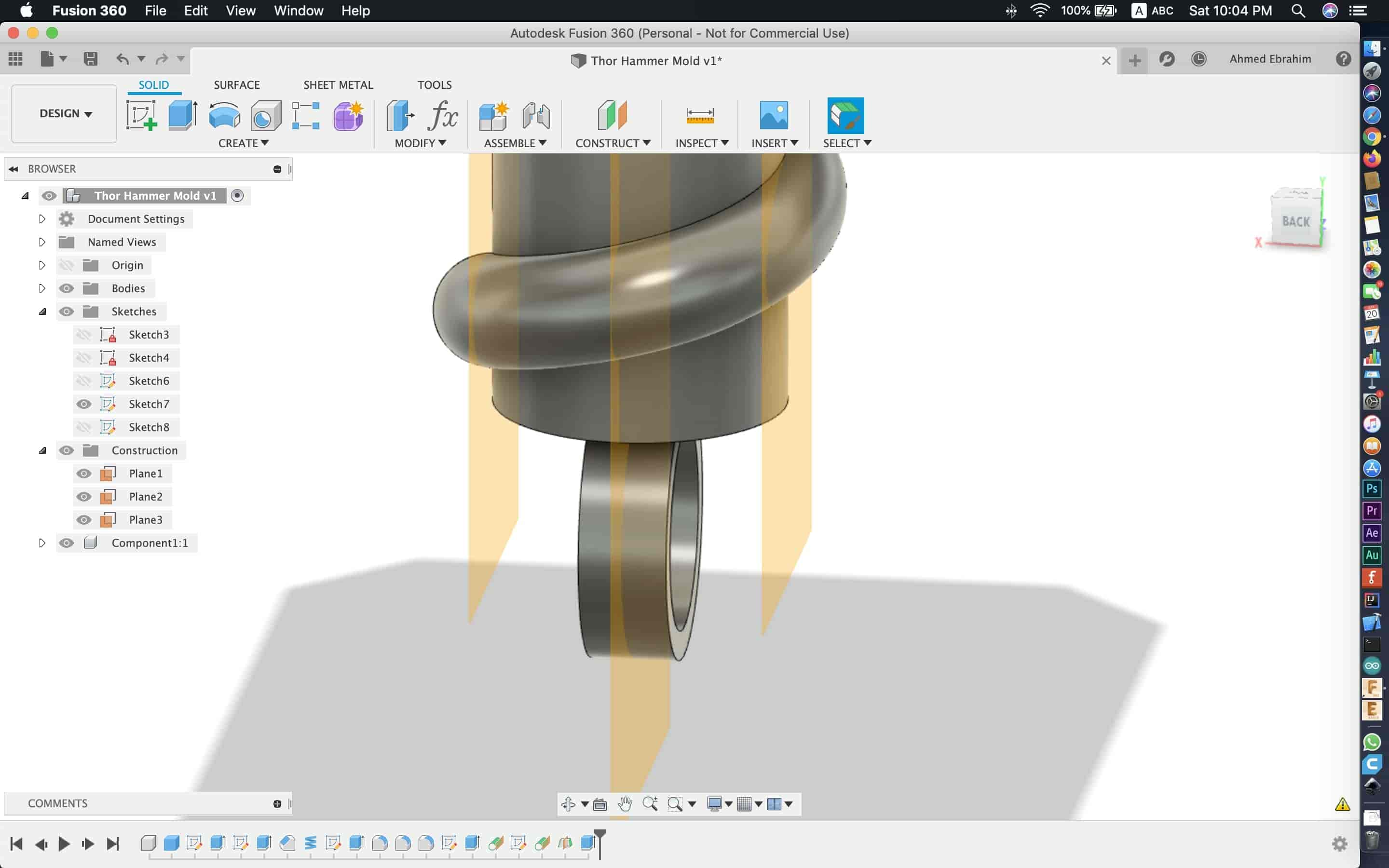Select the Press Pull tool icon
This screenshot has height=868, width=1389.
click(400, 115)
